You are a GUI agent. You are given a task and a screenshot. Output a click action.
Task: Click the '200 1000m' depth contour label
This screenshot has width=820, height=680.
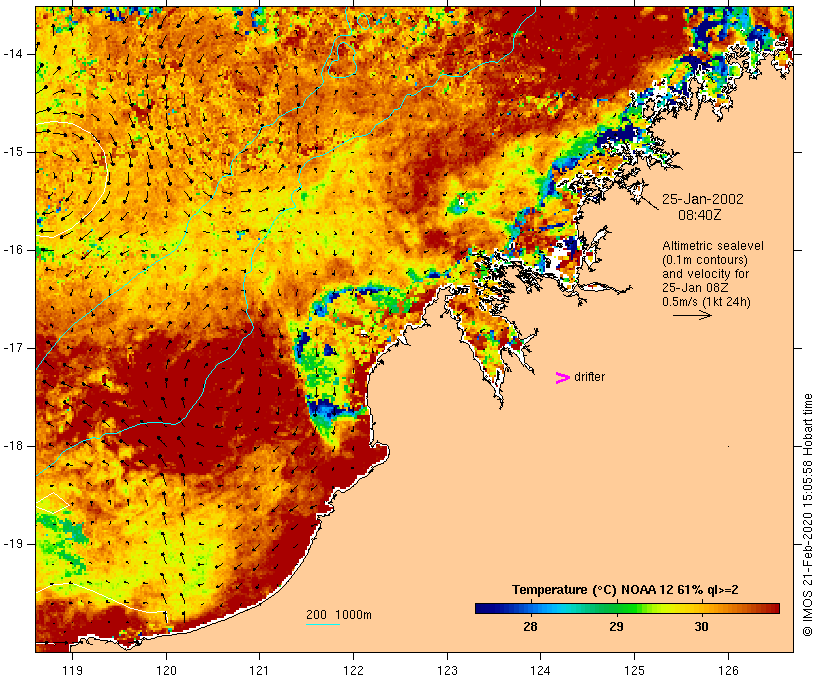point(339,615)
